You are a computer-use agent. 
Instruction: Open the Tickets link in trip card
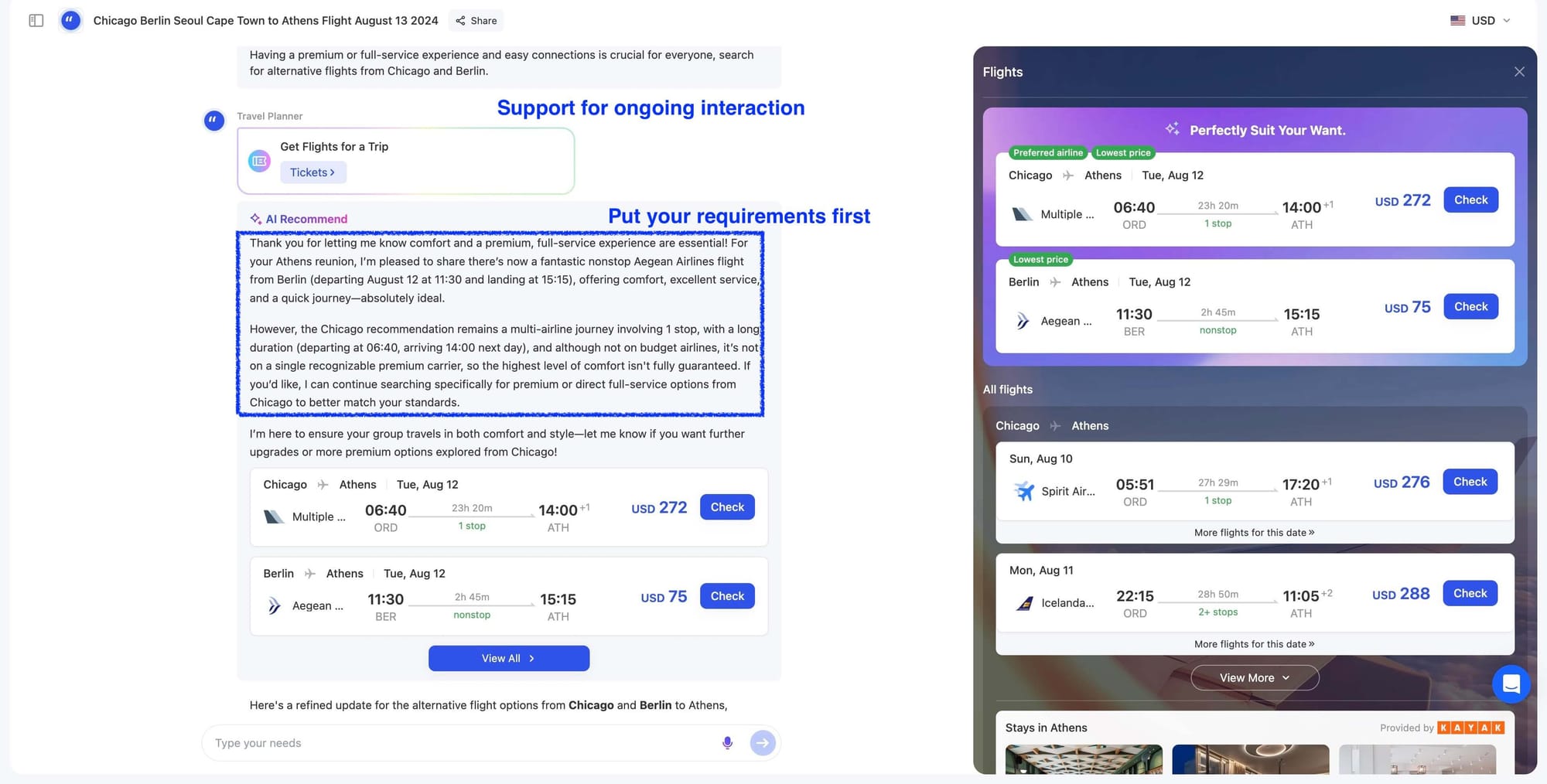tap(312, 172)
